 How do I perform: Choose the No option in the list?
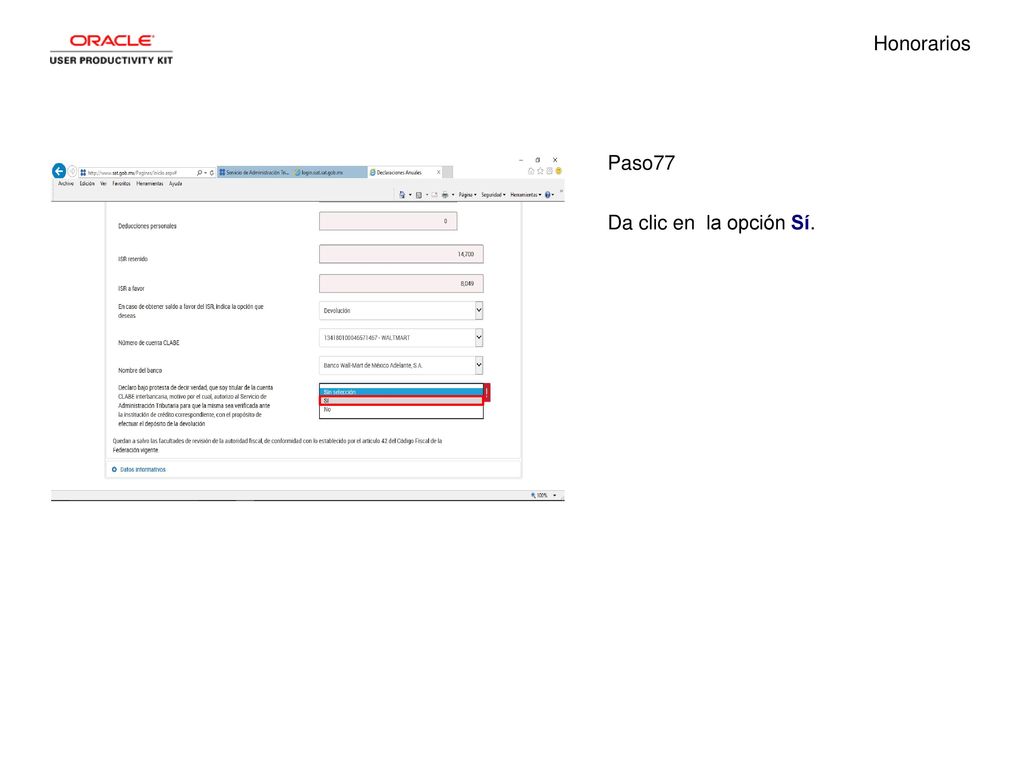pos(401,409)
